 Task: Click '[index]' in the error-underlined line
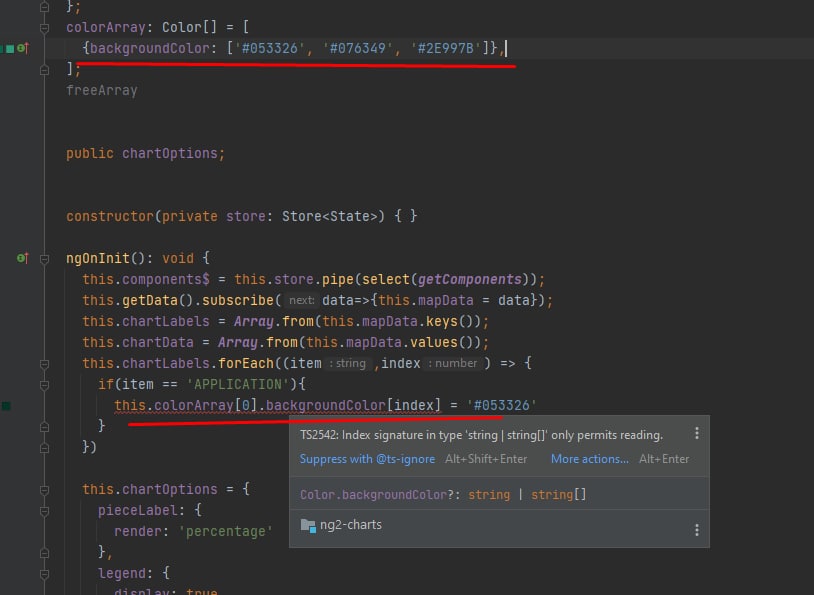[414, 405]
